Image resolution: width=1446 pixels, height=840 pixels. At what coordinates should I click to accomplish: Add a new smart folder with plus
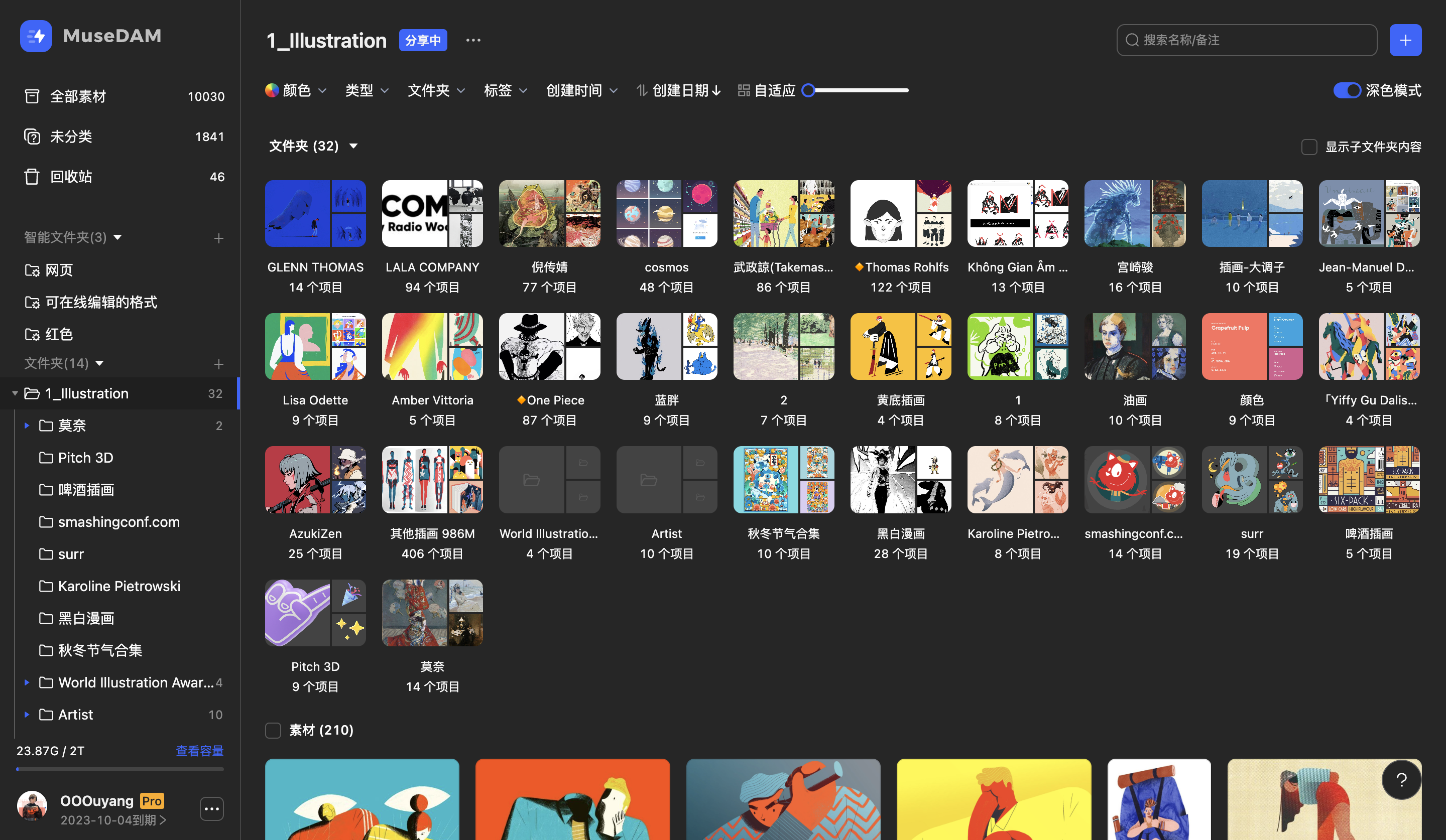pyautogui.click(x=218, y=238)
